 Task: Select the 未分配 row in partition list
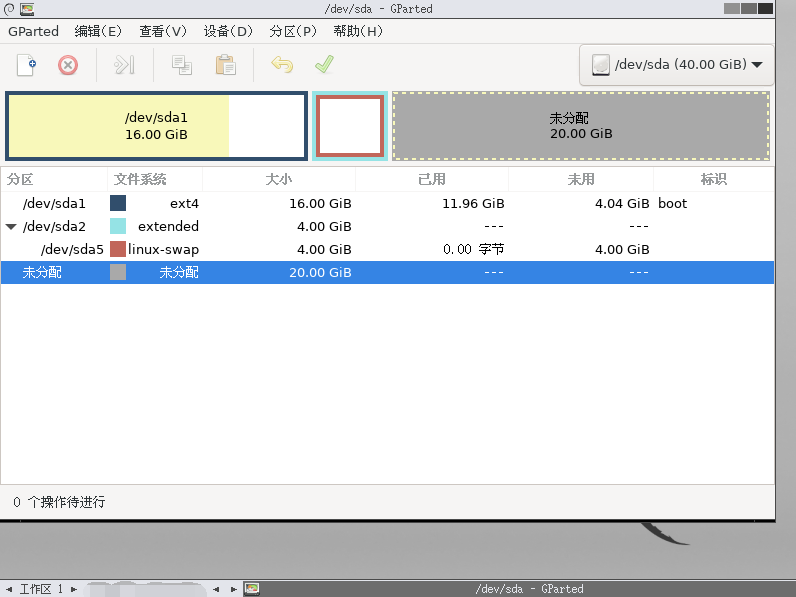click(387, 273)
